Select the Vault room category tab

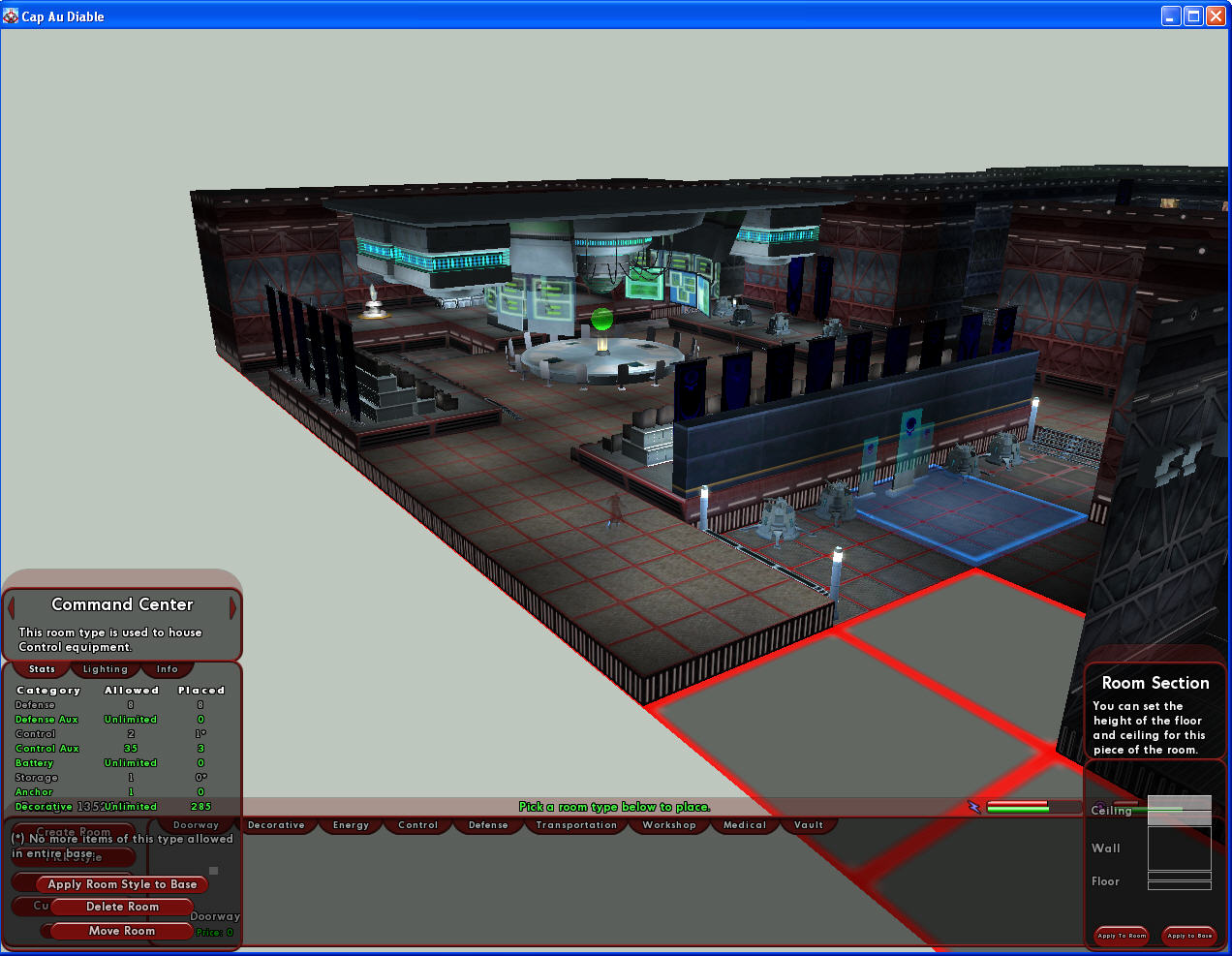coord(809,825)
